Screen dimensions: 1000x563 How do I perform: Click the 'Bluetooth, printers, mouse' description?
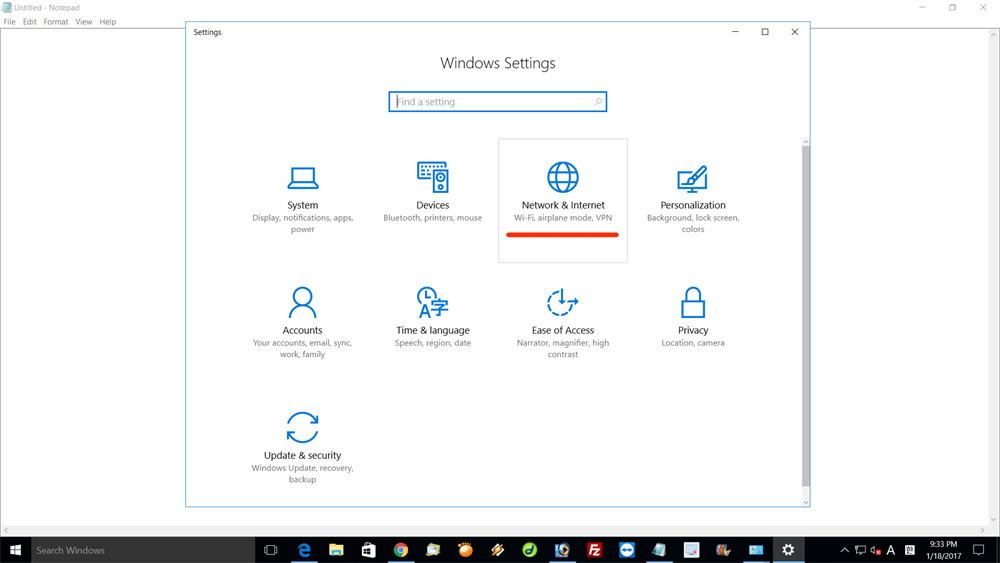pyautogui.click(x=432, y=218)
